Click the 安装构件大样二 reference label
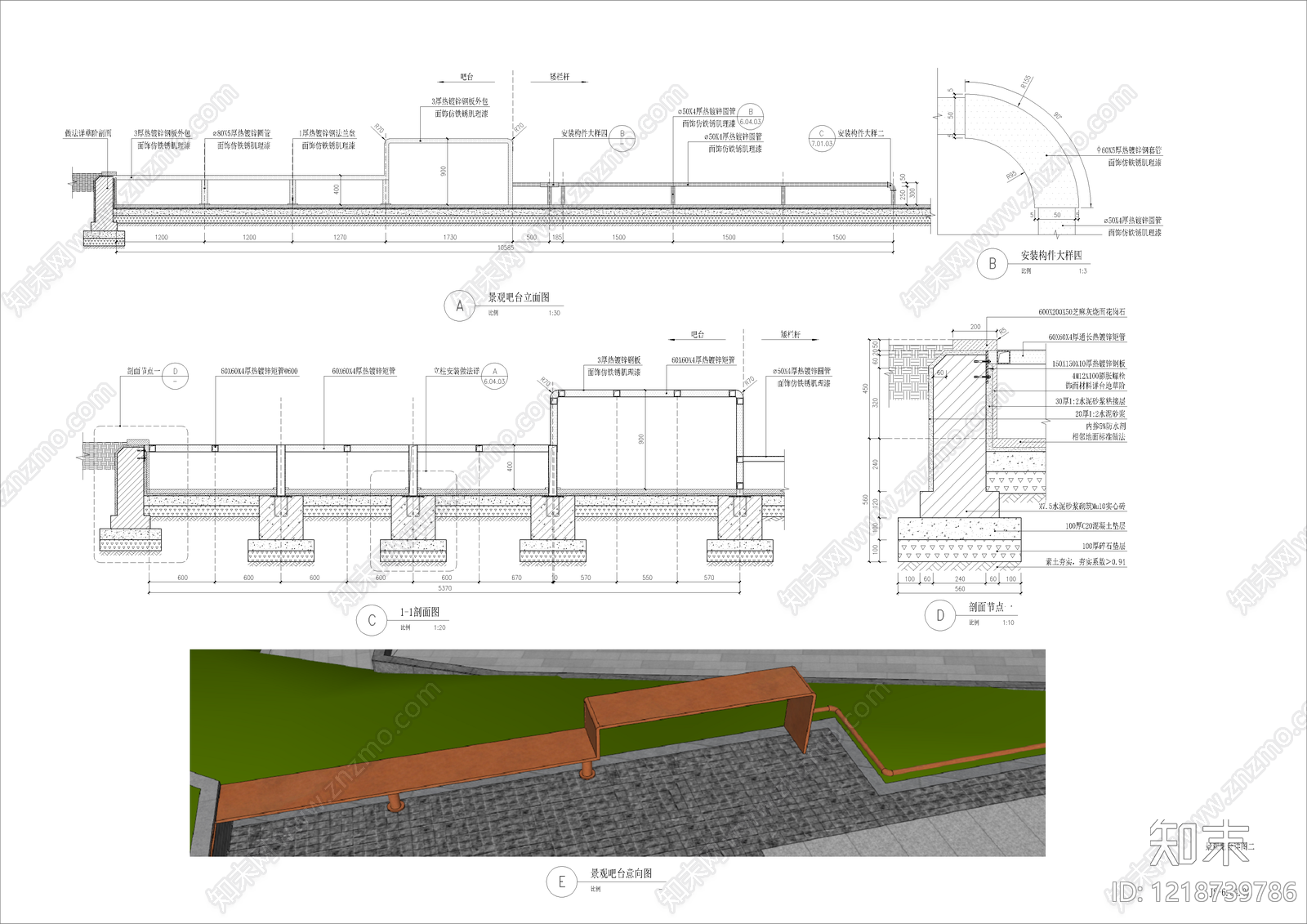 [x=861, y=133]
